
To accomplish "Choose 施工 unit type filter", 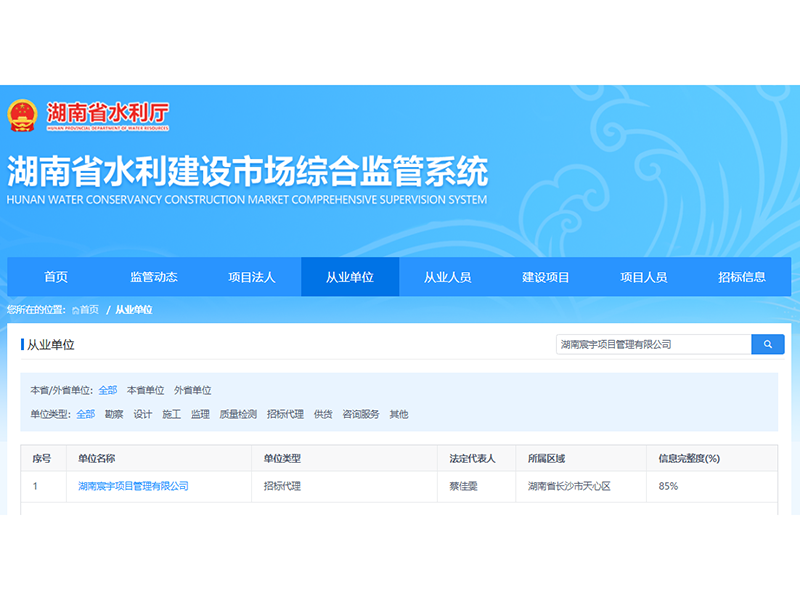I will tap(171, 414).
